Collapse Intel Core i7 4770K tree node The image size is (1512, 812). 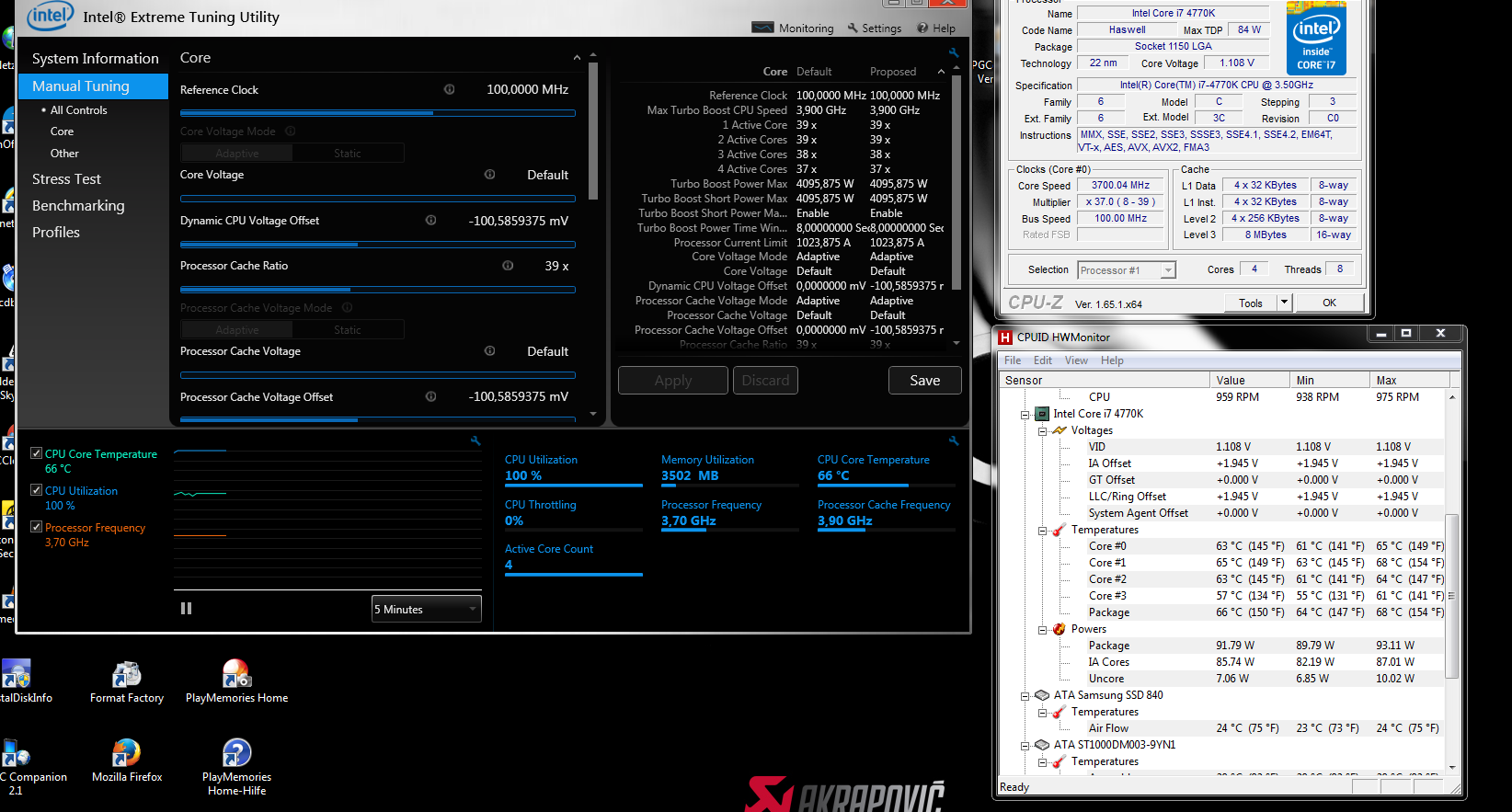click(1025, 415)
